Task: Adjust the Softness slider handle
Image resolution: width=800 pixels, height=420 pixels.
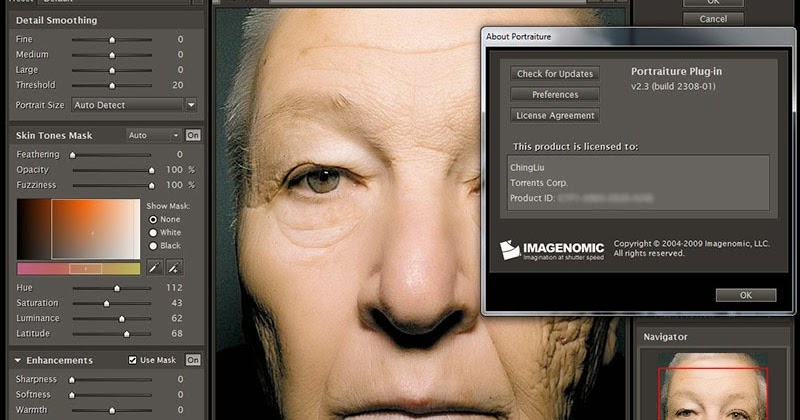Action: tap(72, 395)
